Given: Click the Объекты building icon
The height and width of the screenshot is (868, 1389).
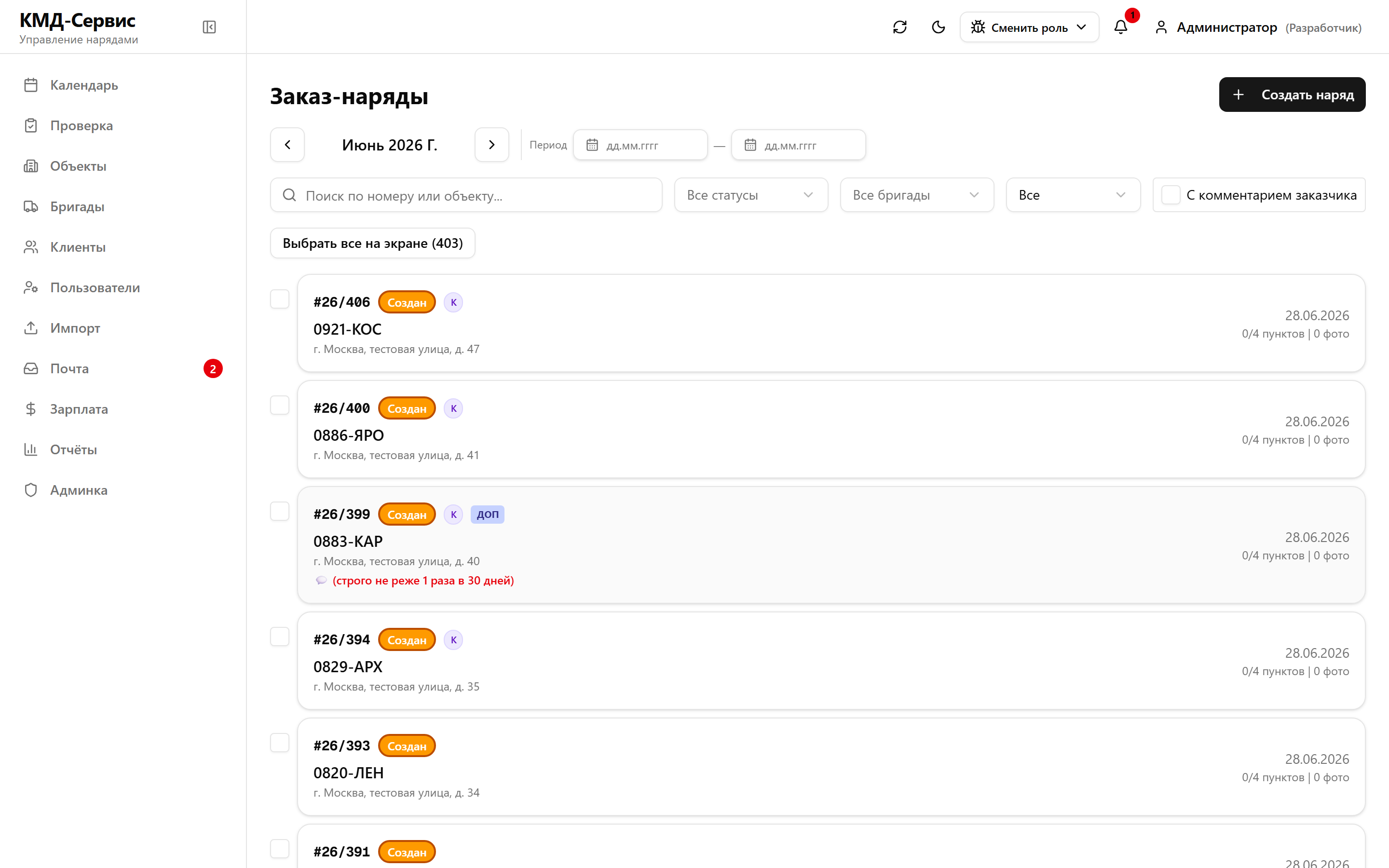Looking at the screenshot, I should 31,166.
